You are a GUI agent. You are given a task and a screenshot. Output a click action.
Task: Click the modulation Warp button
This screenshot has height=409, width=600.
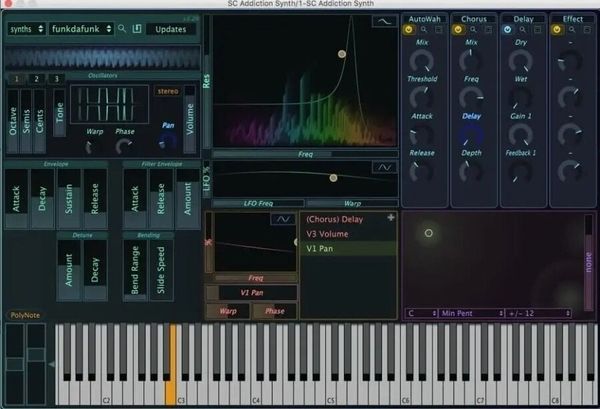tap(228, 311)
